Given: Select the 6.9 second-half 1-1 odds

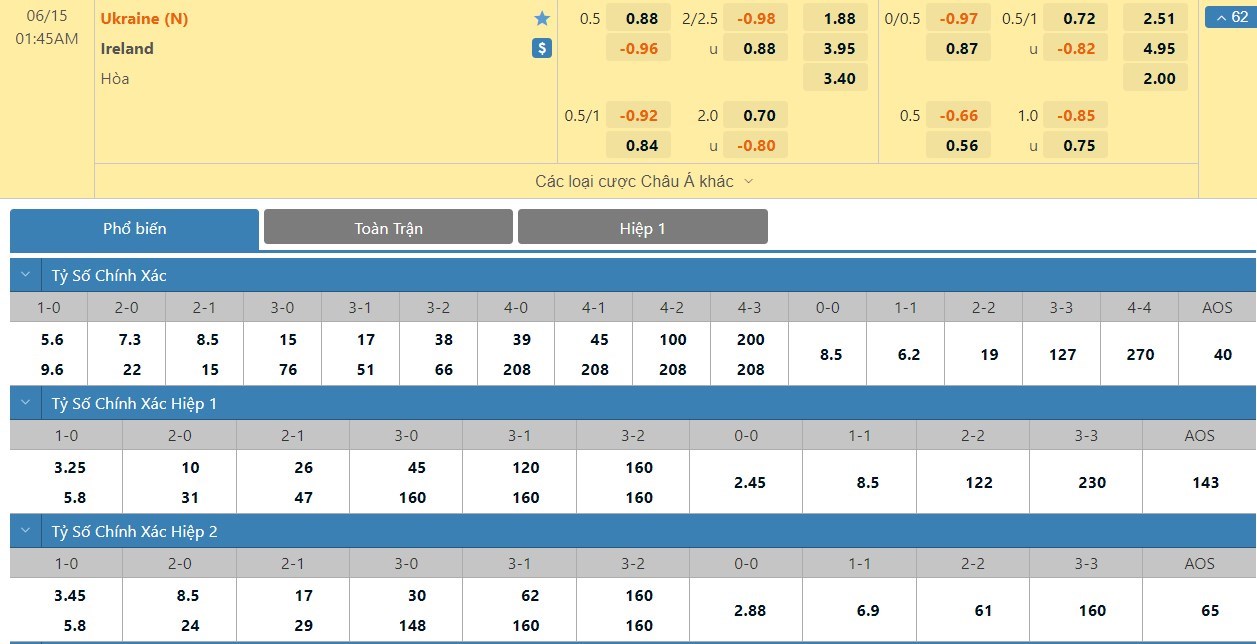Looking at the screenshot, I should (x=859, y=610).
